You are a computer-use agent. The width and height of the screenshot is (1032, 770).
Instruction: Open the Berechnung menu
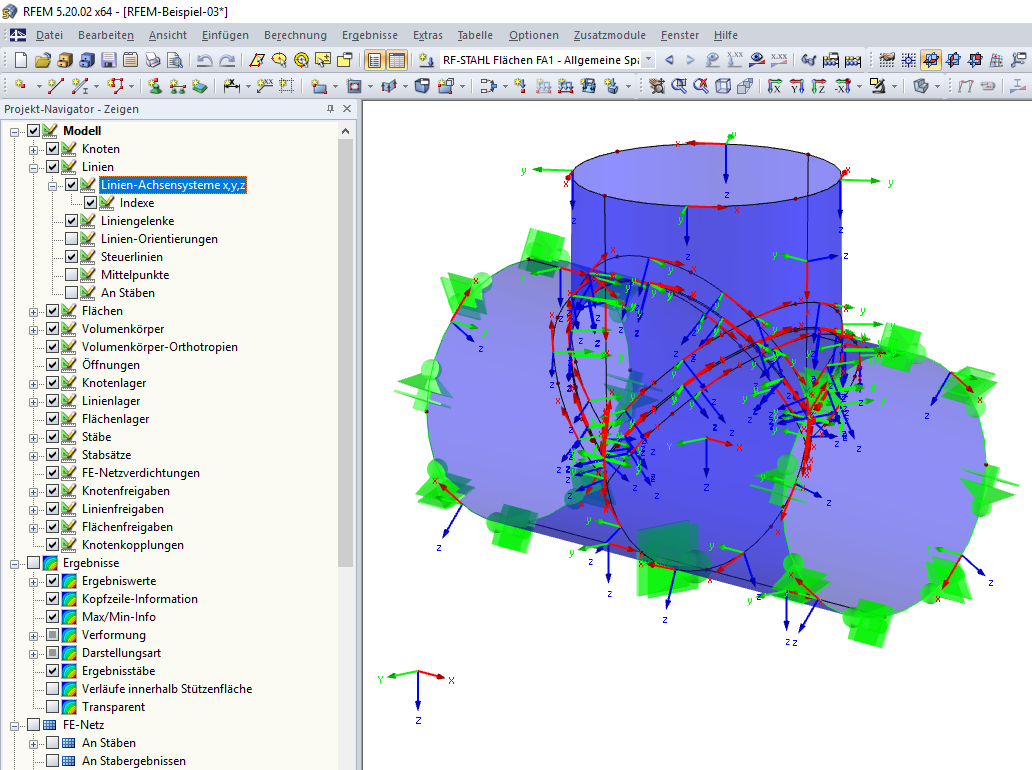[295, 35]
